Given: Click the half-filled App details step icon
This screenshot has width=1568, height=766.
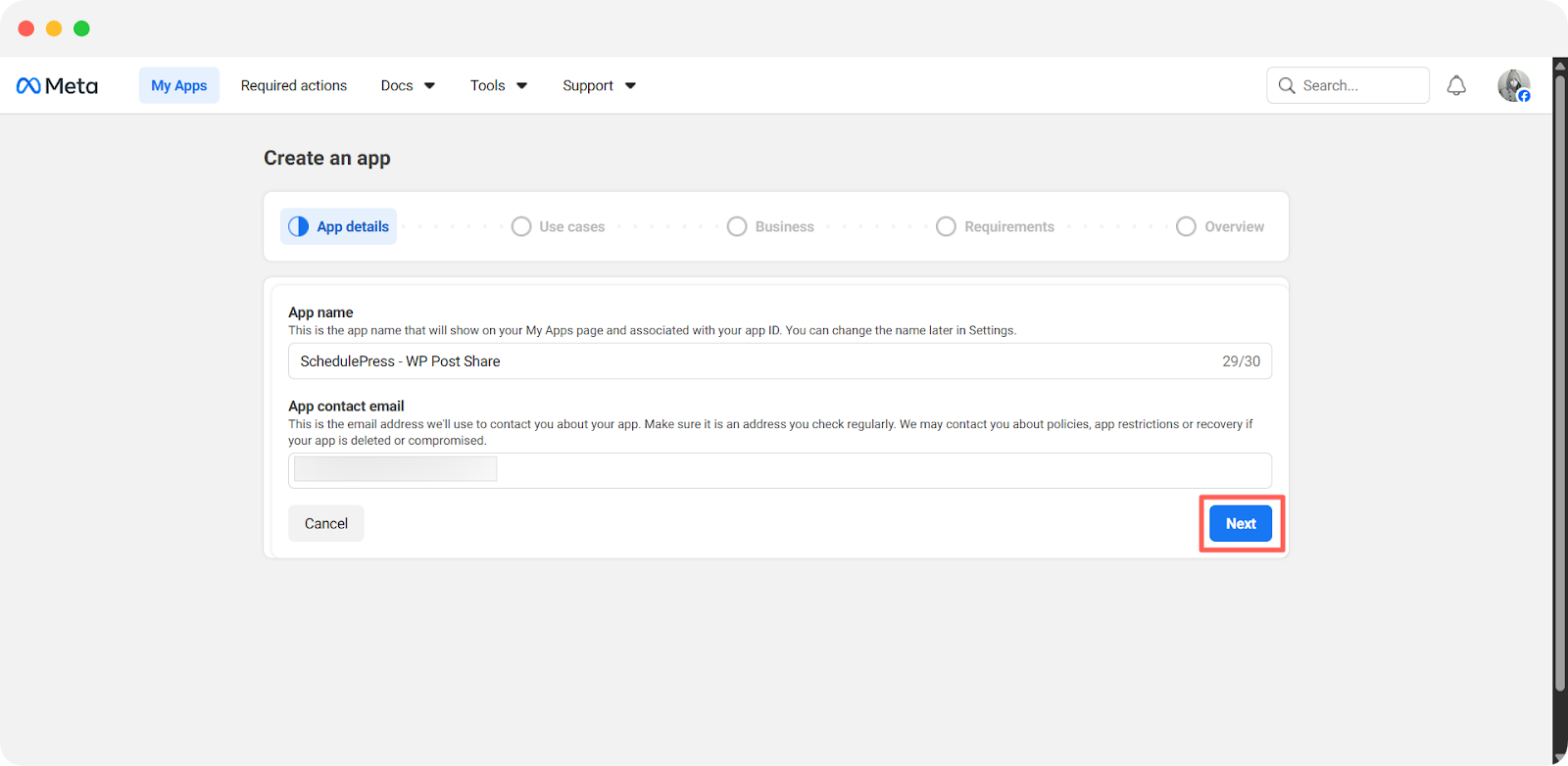Looking at the screenshot, I should pyautogui.click(x=299, y=226).
